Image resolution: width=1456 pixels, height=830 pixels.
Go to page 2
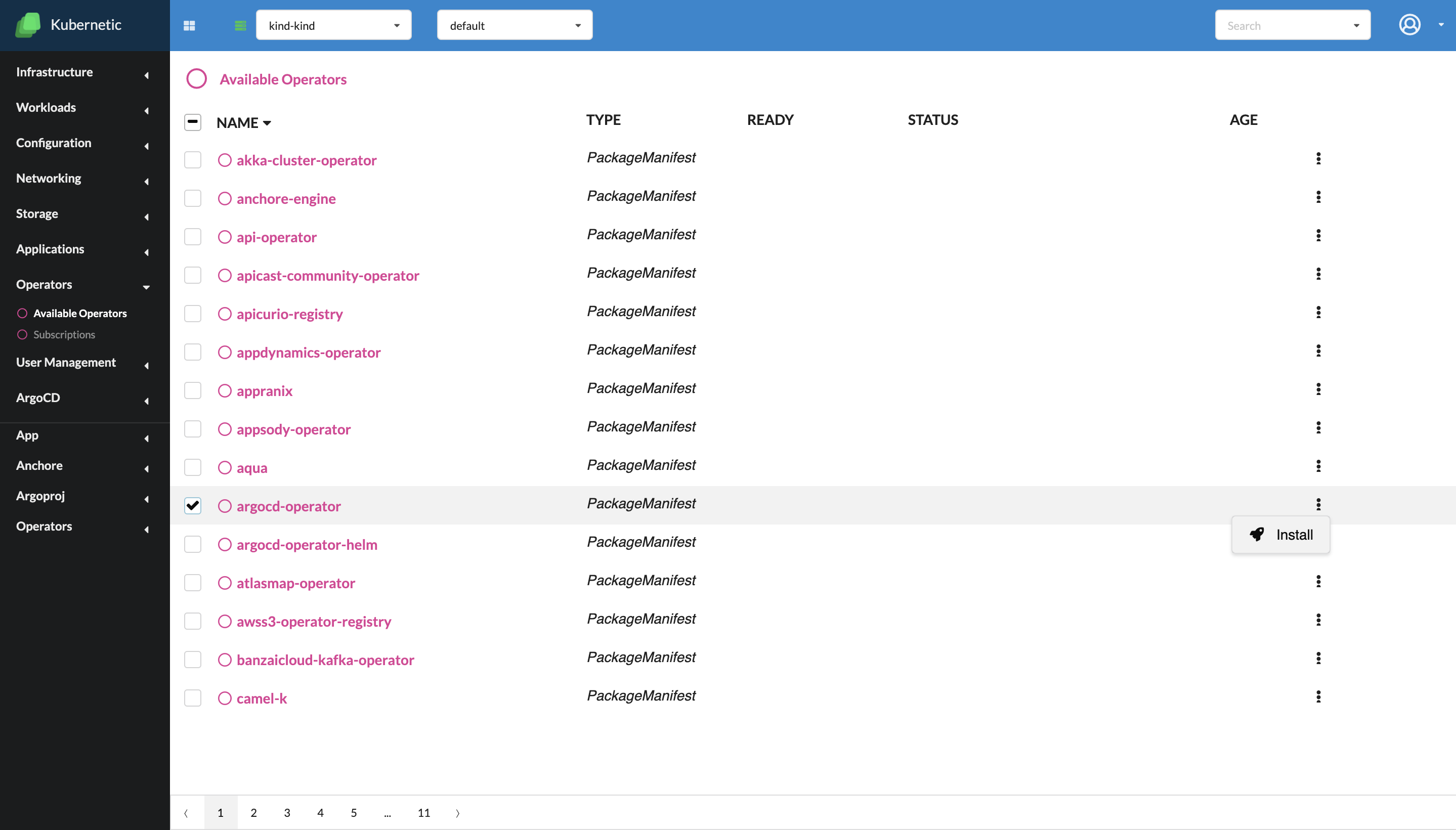pyautogui.click(x=253, y=813)
